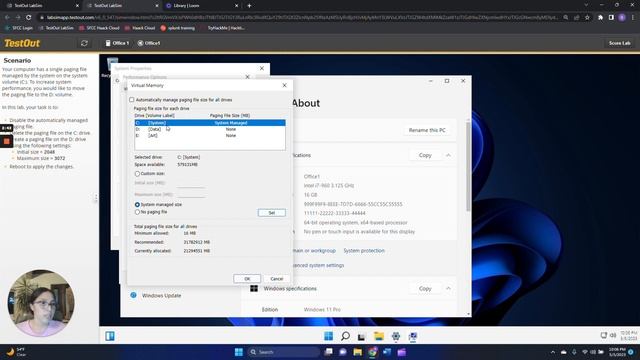Image resolution: width=640 pixels, height=360 pixels.
Task: Select the C: [System] drive row
Action: pos(210,123)
